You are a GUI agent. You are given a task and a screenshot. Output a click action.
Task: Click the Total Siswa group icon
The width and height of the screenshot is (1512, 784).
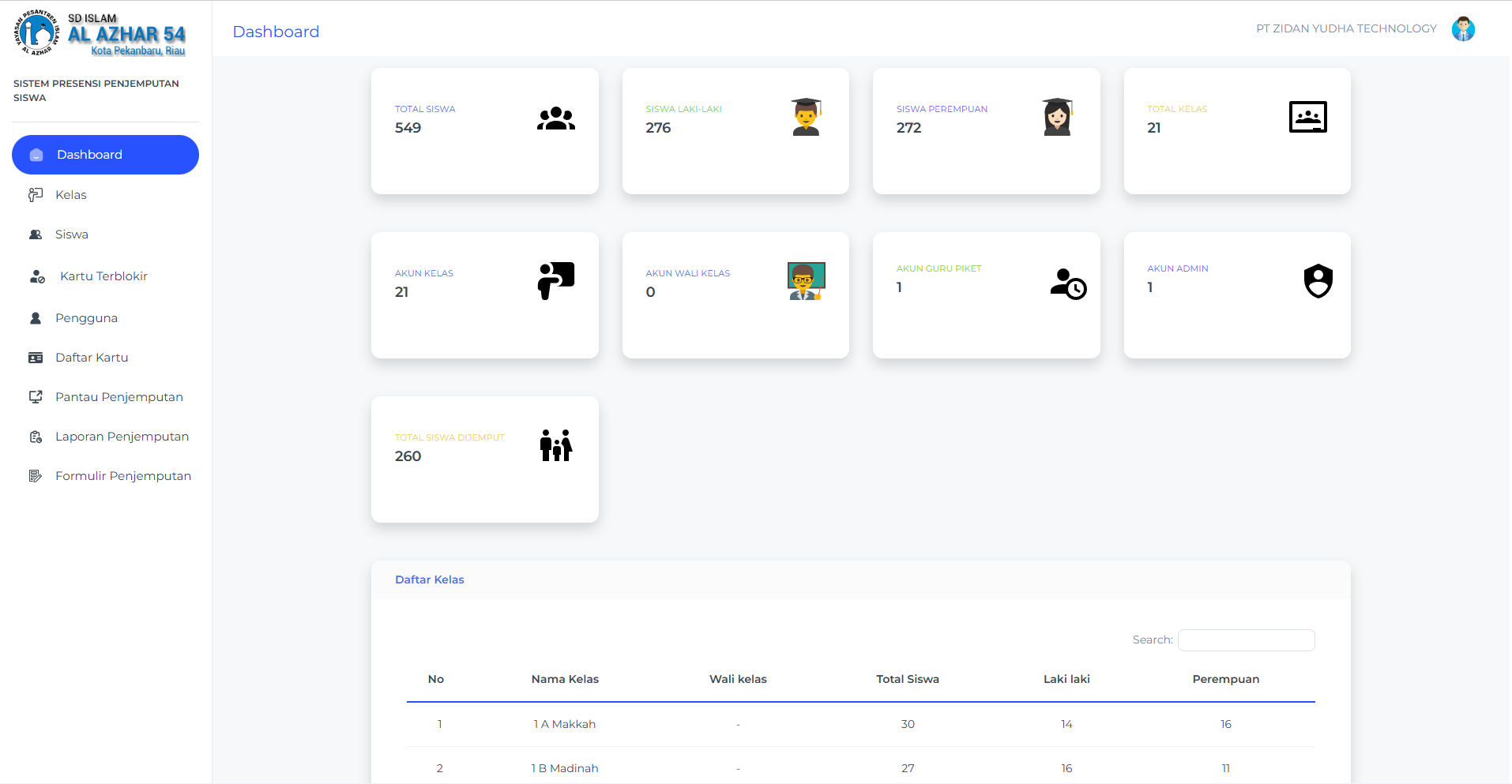point(556,118)
